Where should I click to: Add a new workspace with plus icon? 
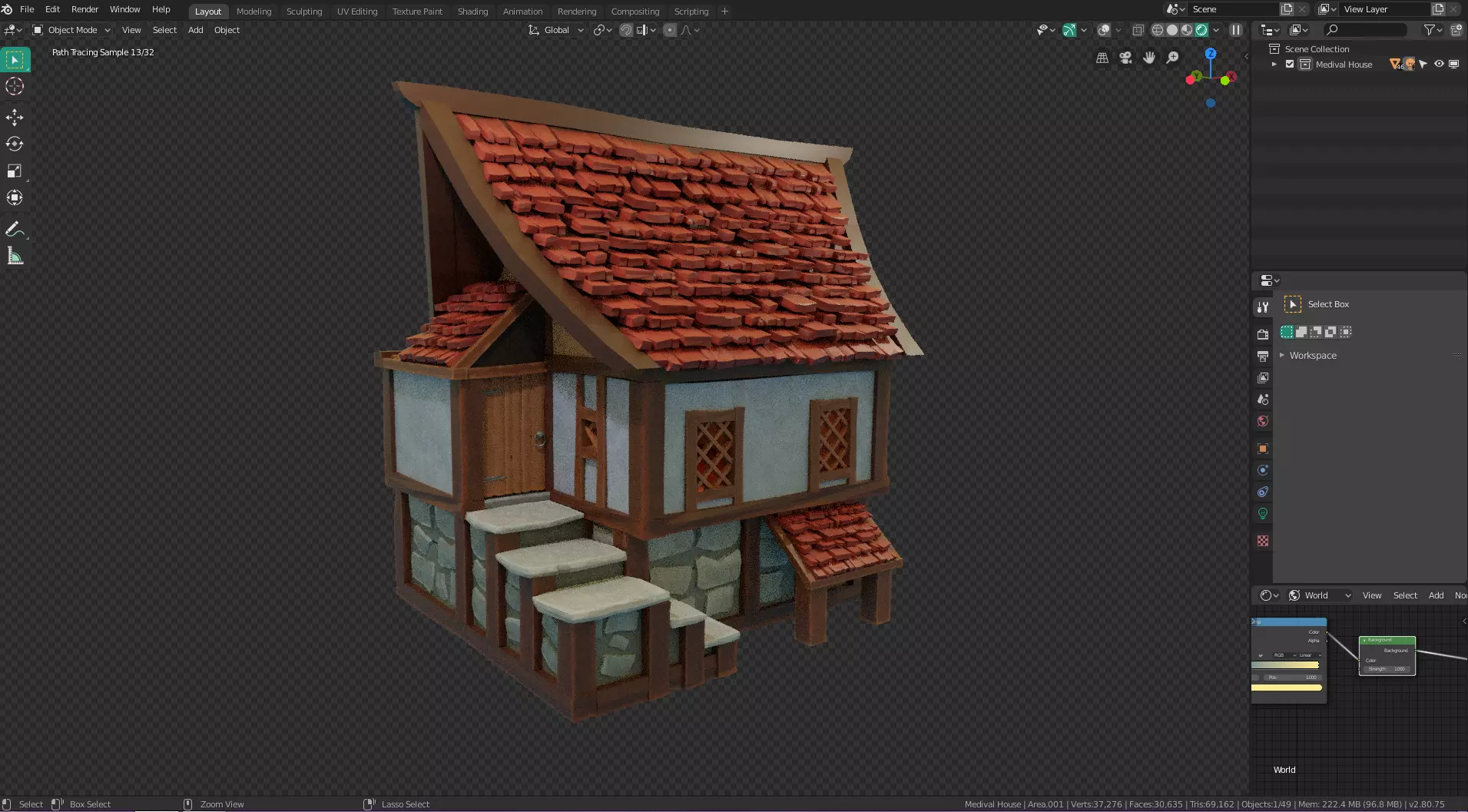724,12
